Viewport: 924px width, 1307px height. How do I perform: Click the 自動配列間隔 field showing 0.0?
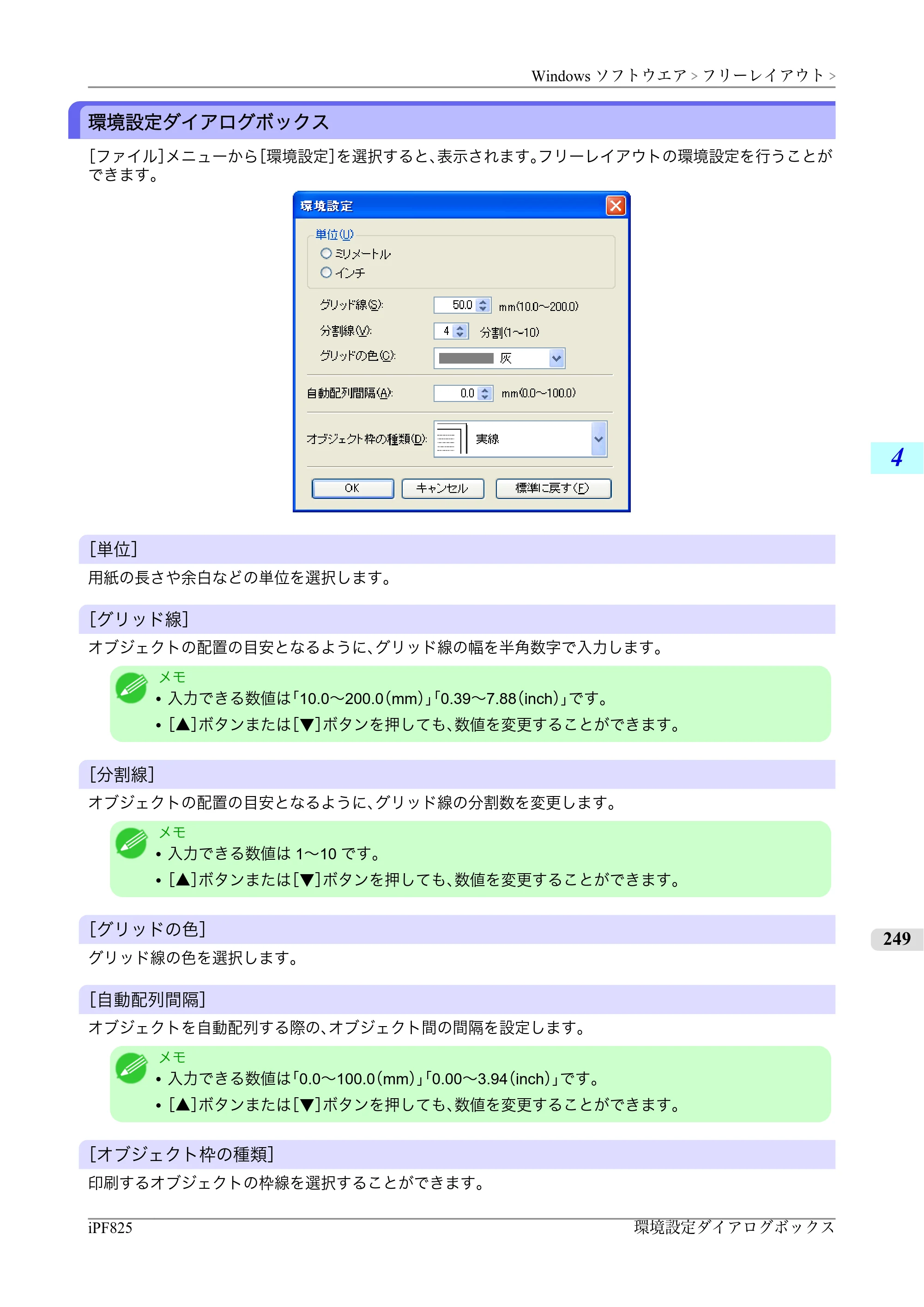(456, 393)
